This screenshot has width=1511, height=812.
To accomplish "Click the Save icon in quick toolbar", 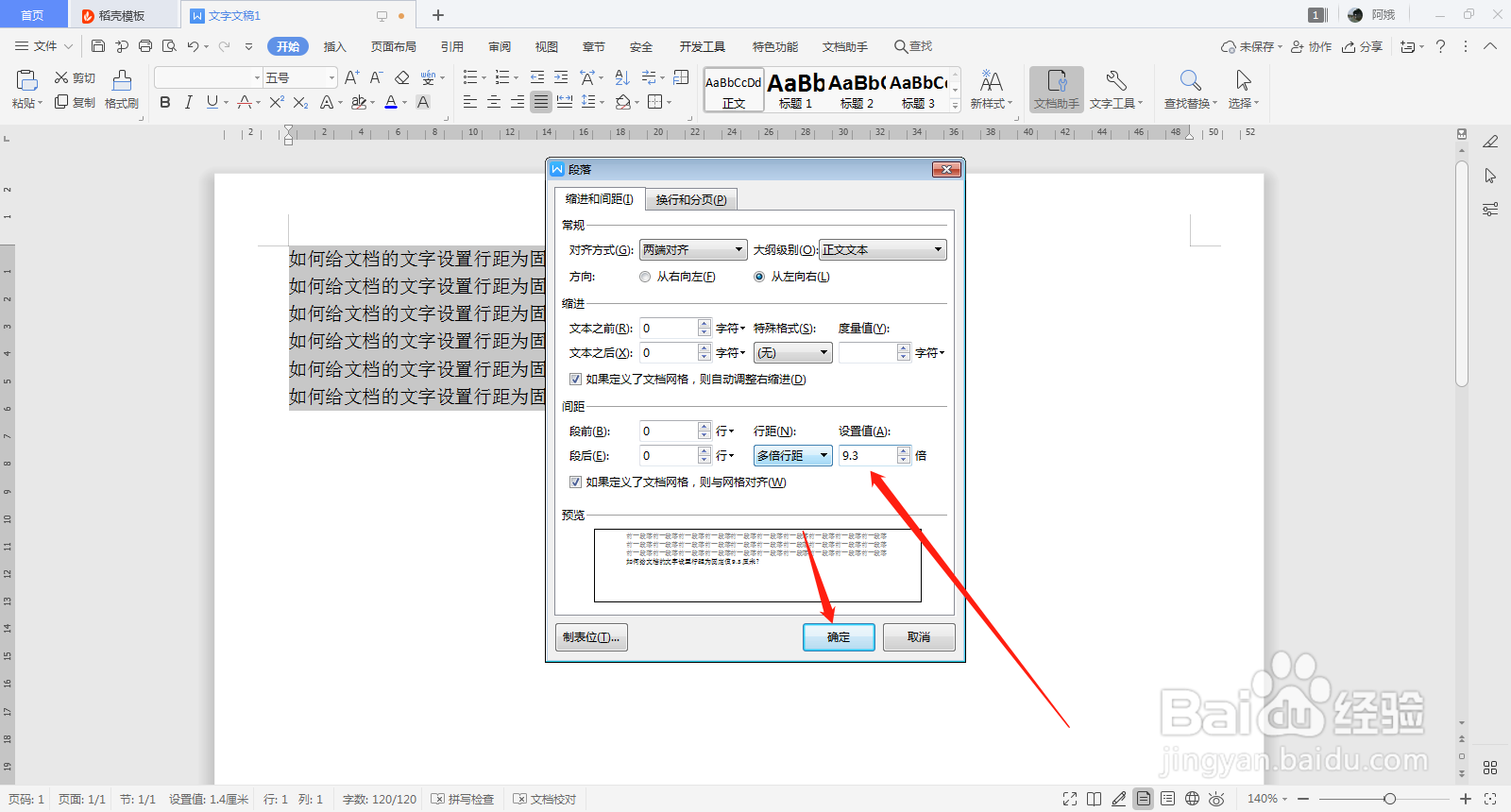I will 98,46.
